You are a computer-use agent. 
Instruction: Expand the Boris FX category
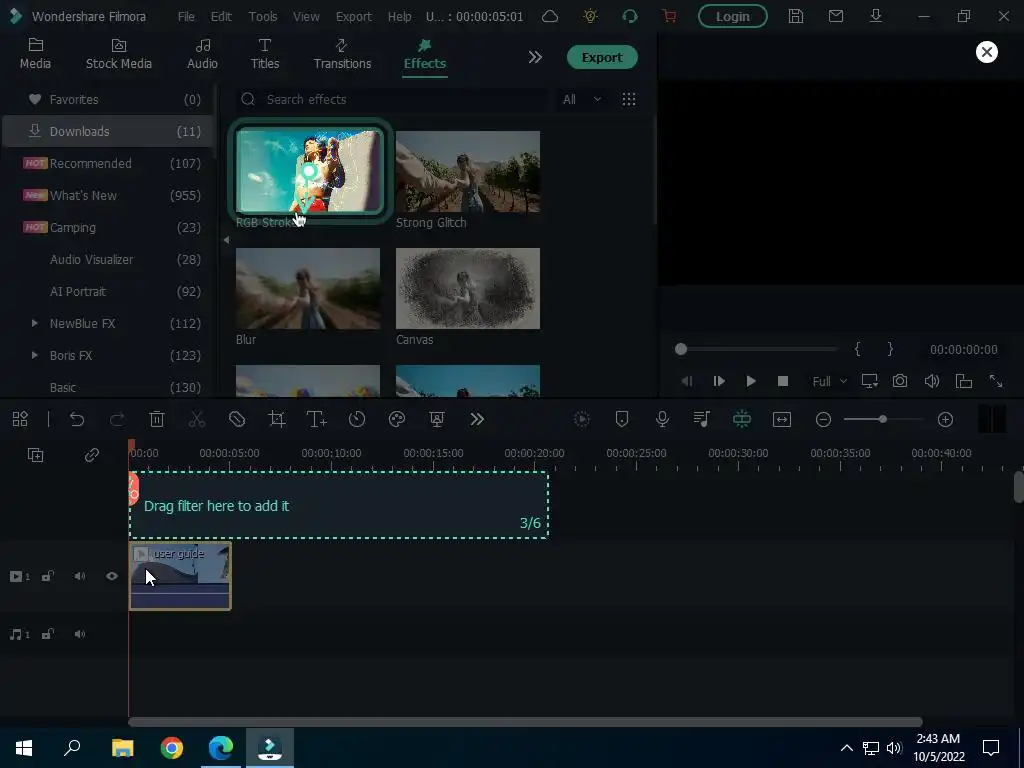click(x=35, y=355)
